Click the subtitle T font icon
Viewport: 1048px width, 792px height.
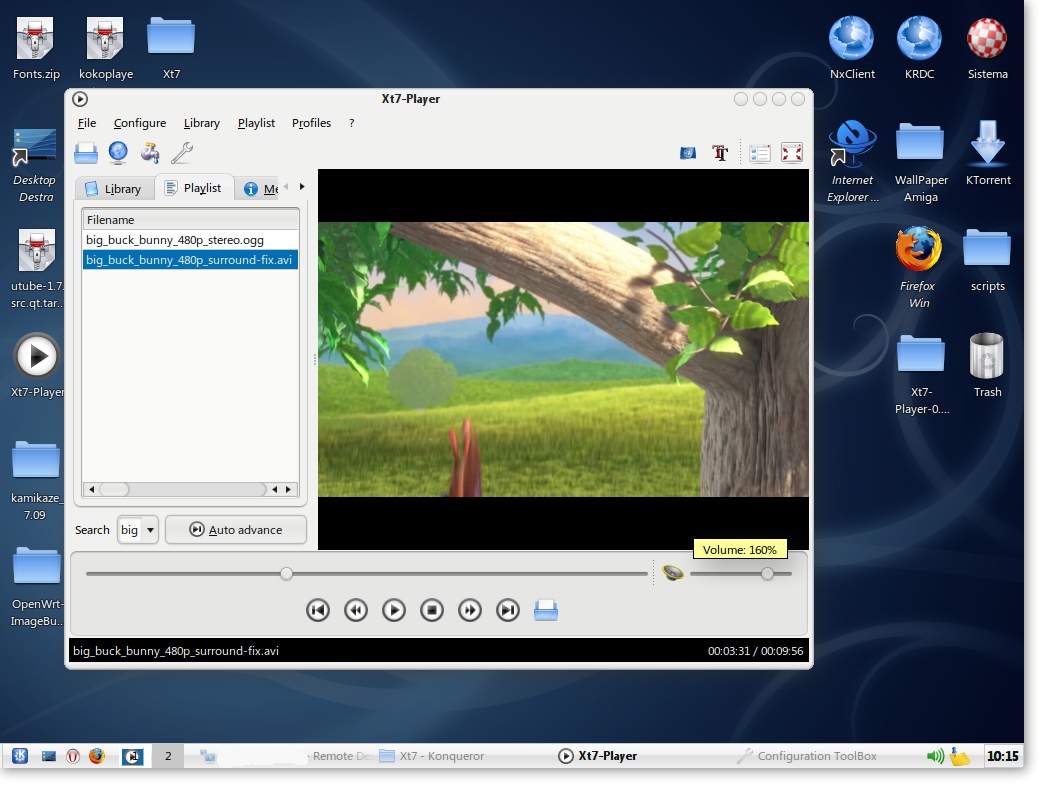720,153
